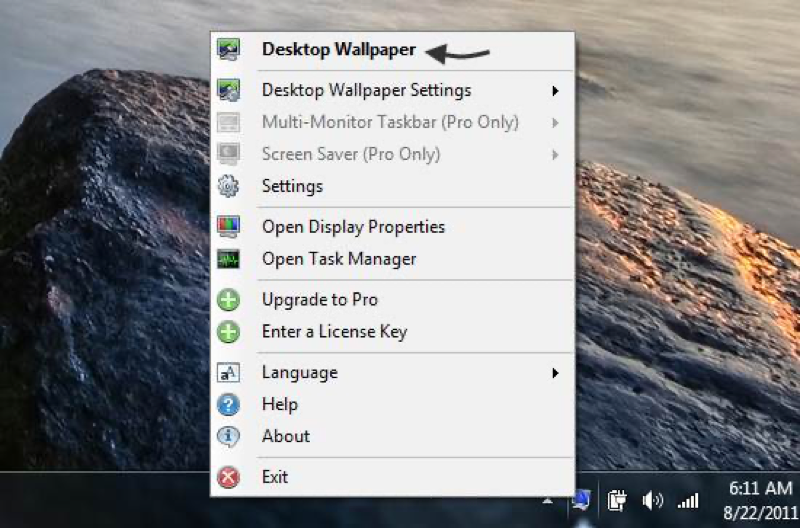Open the Desktop Wallpaper Settings submenu
This screenshot has width=800, height=528.
(392, 90)
